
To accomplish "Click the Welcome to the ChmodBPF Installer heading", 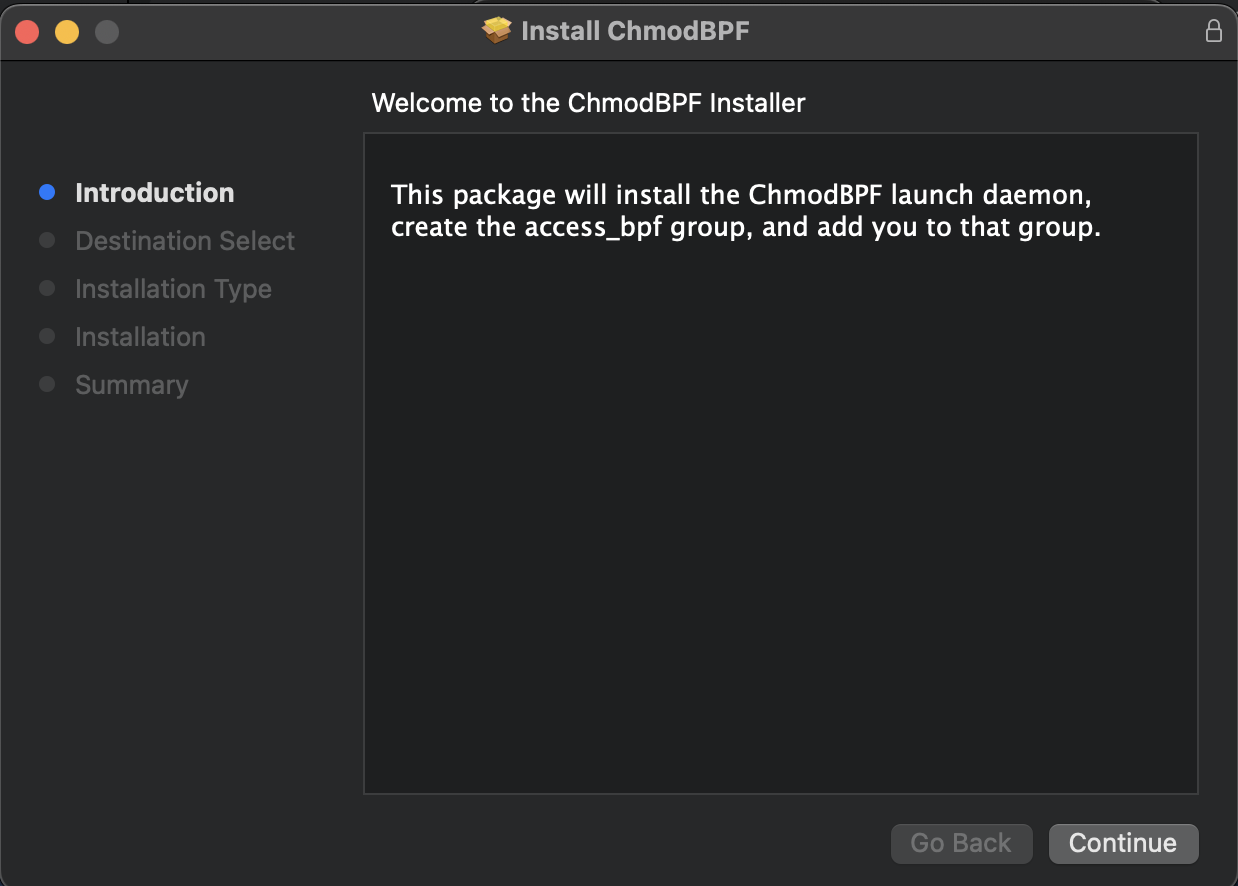I will click(588, 103).
